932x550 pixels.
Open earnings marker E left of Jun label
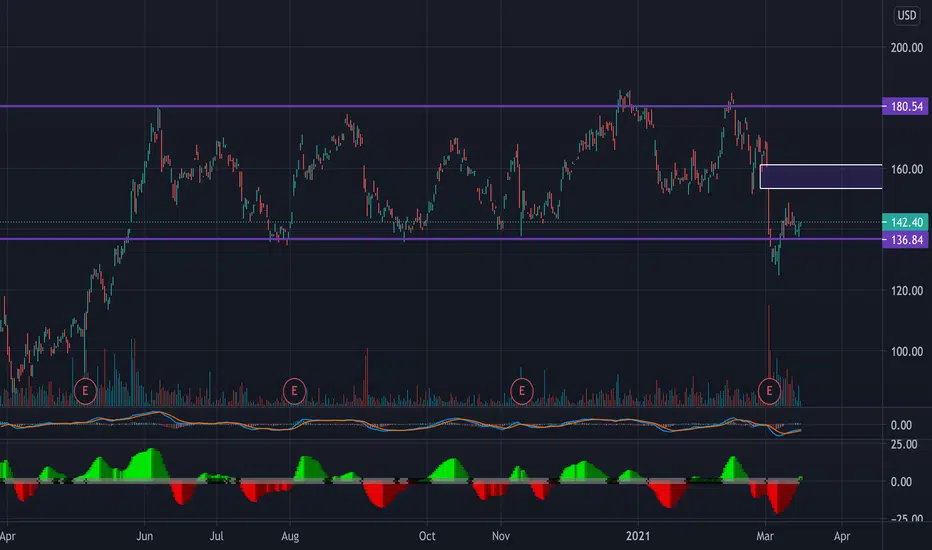click(85, 391)
